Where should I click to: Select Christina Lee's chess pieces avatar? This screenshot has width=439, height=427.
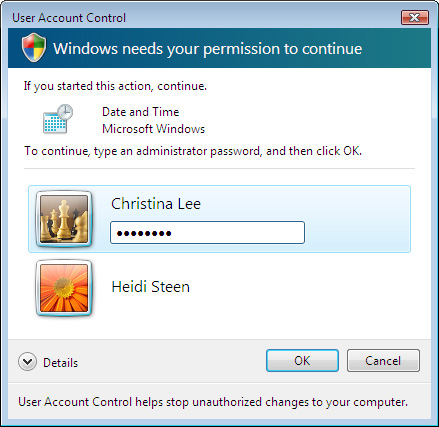pos(64,219)
